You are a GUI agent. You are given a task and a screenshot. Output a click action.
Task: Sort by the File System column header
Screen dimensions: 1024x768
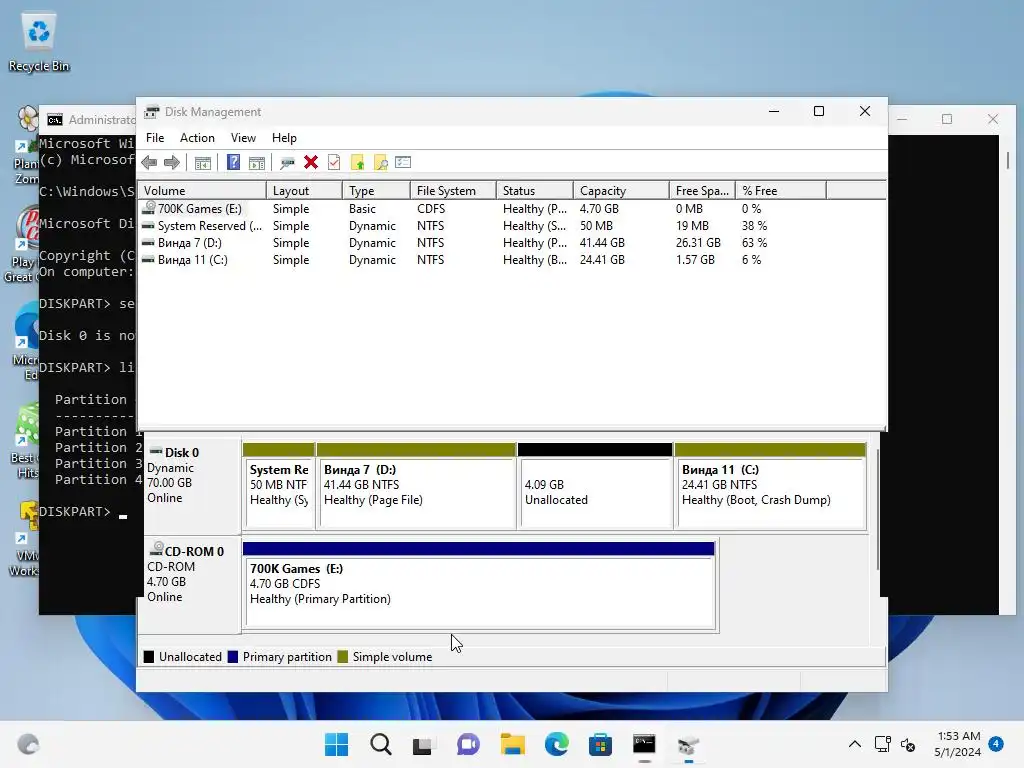pos(453,191)
